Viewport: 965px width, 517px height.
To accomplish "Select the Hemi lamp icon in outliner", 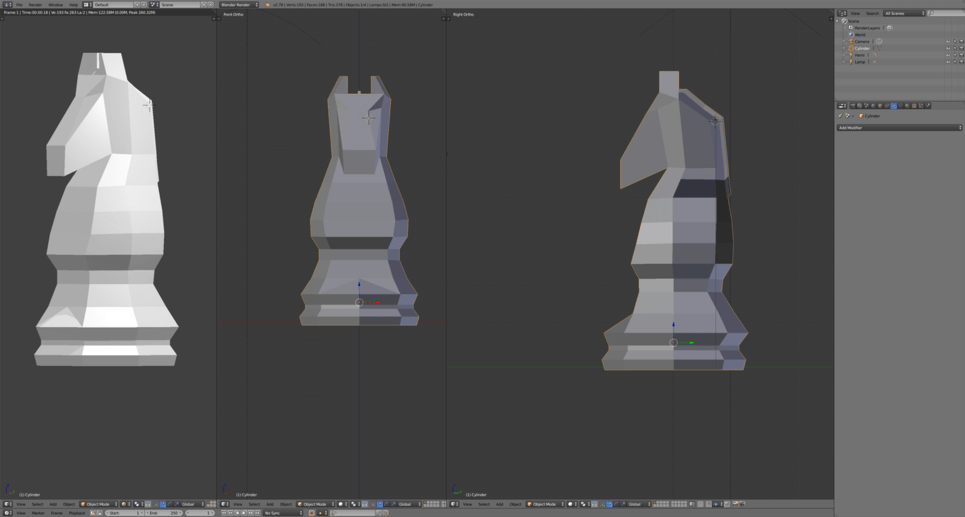I will point(851,55).
